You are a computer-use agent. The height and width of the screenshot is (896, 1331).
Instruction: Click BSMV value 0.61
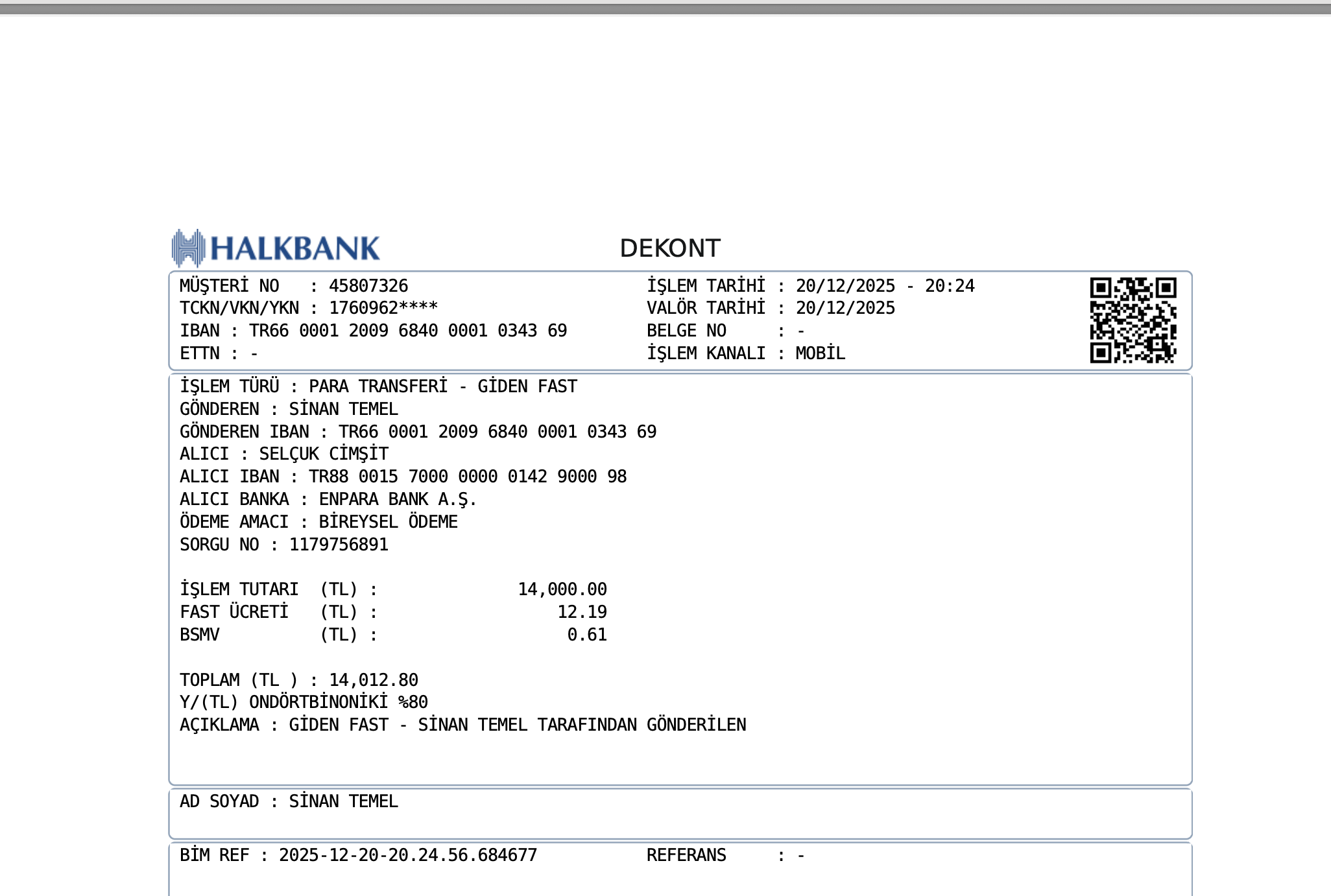coord(588,635)
